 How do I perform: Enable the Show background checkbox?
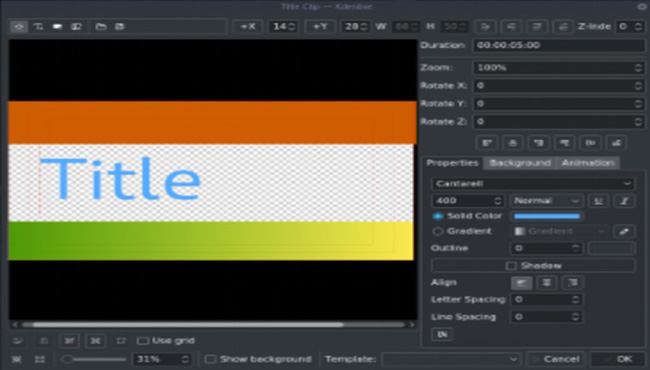[211, 359]
